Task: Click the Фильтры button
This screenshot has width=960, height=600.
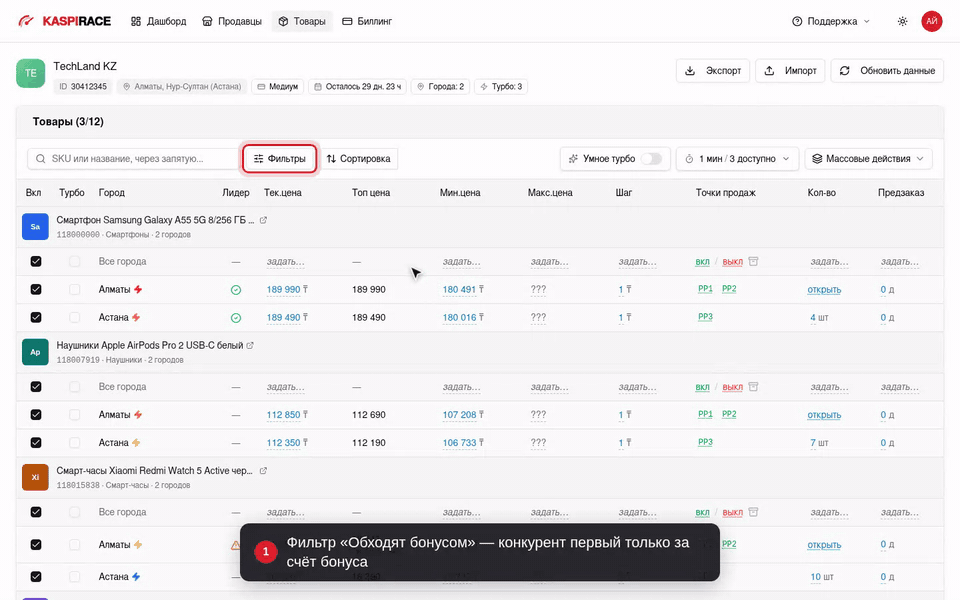Action: [280, 159]
